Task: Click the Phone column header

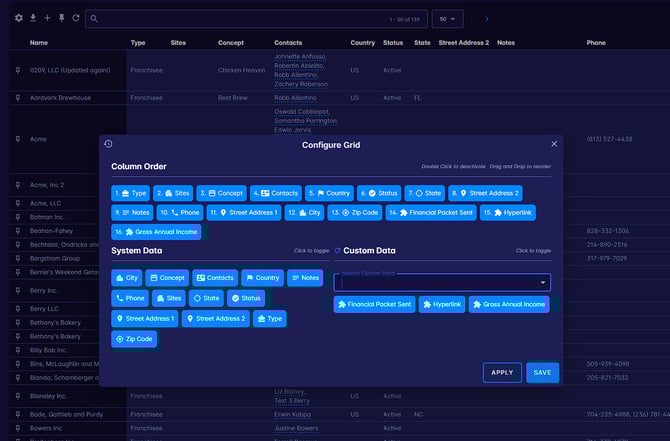Action: coord(596,43)
